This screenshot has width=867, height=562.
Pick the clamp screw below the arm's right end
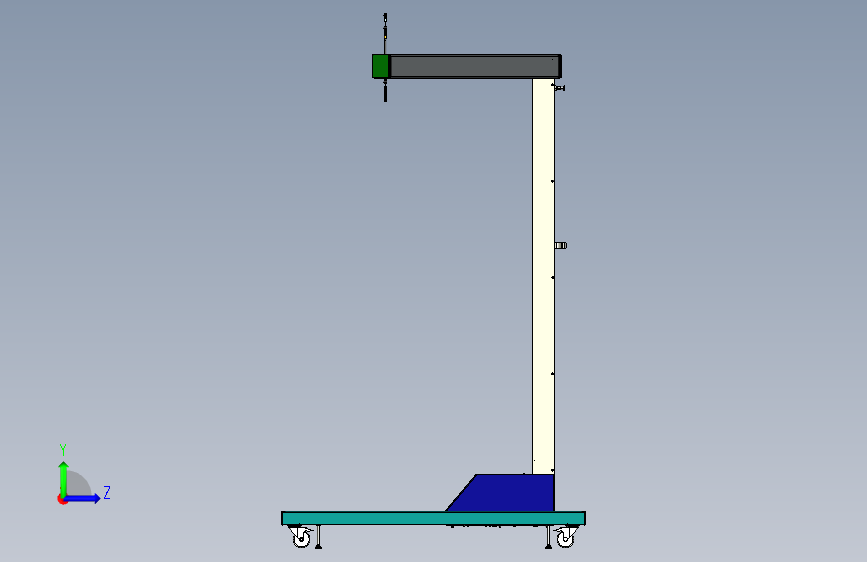(559, 87)
